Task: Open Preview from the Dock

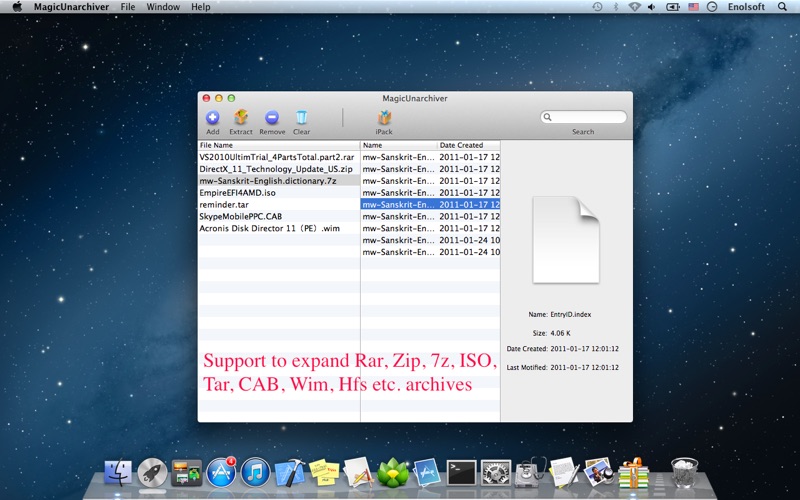Action: (x=598, y=472)
